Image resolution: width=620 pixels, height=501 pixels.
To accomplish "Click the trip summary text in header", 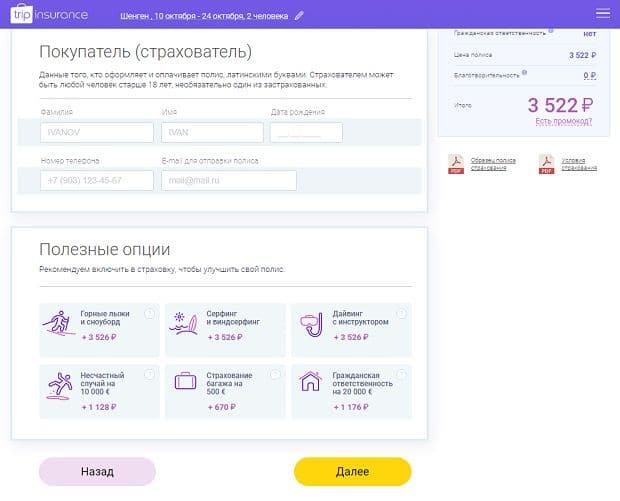I will (x=204, y=16).
